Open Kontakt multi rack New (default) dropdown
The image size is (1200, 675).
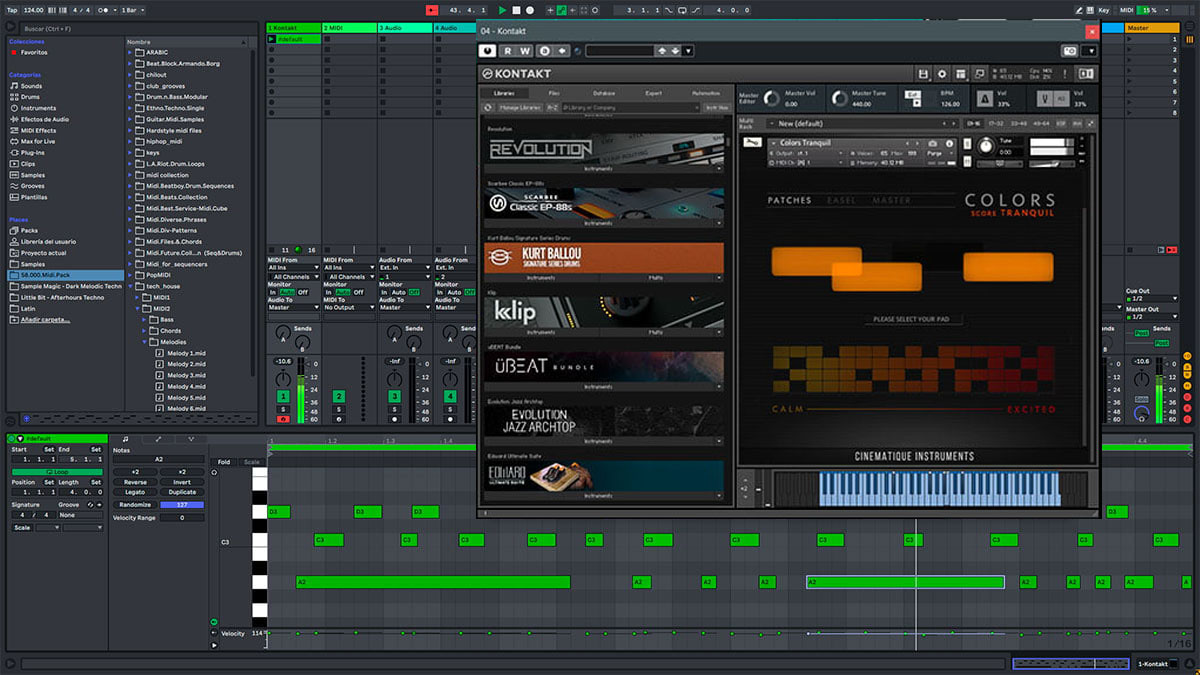click(862, 124)
